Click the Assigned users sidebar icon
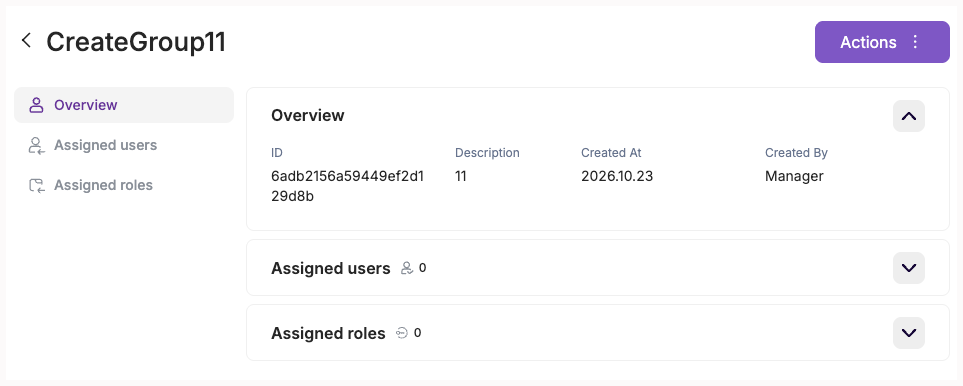 (37, 145)
